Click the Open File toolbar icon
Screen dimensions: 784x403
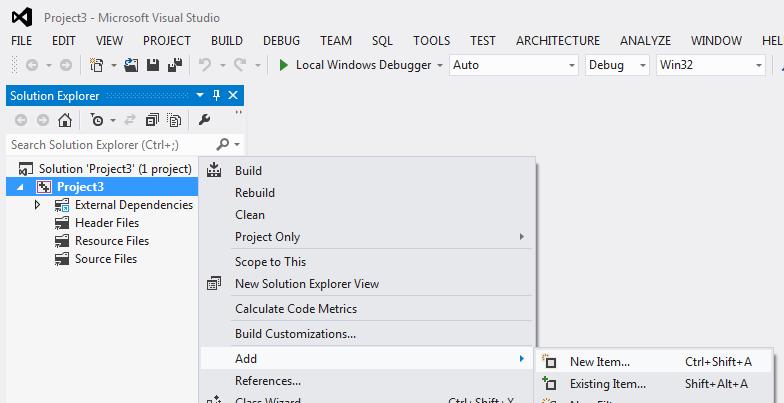pyautogui.click(x=131, y=65)
